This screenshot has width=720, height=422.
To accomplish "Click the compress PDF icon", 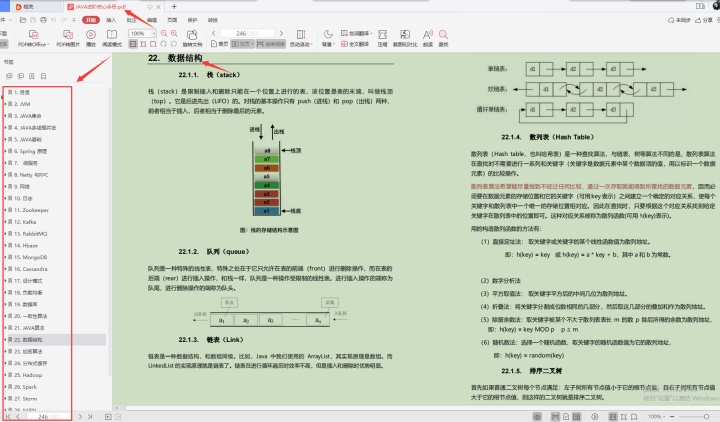I will [382, 34].
